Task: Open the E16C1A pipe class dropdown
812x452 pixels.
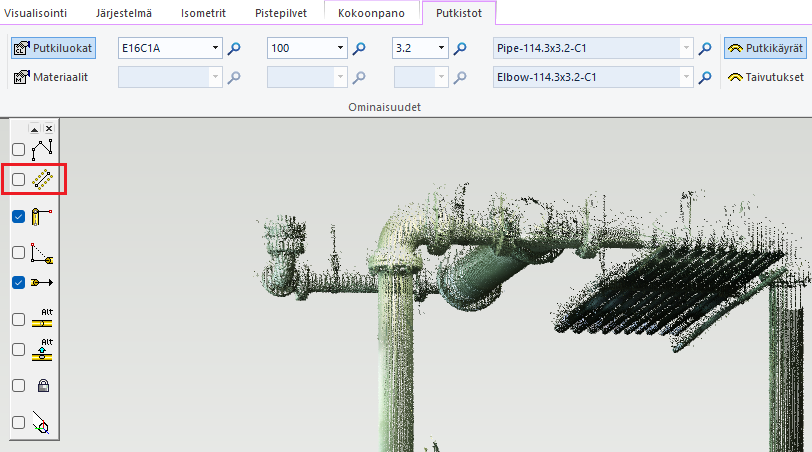Action: (x=216, y=48)
